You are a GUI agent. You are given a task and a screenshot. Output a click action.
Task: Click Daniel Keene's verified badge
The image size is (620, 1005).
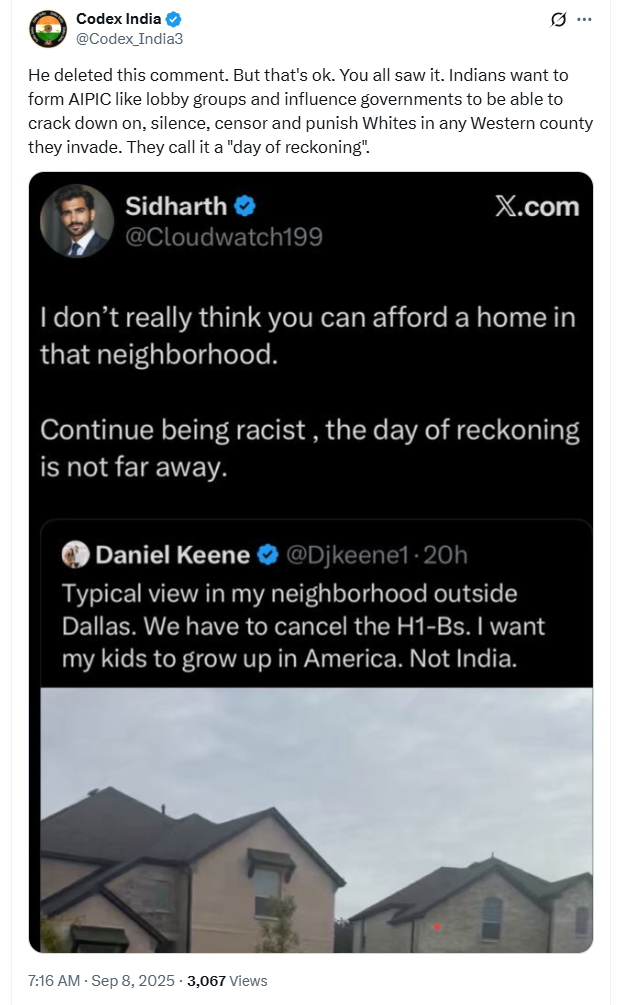[268, 554]
